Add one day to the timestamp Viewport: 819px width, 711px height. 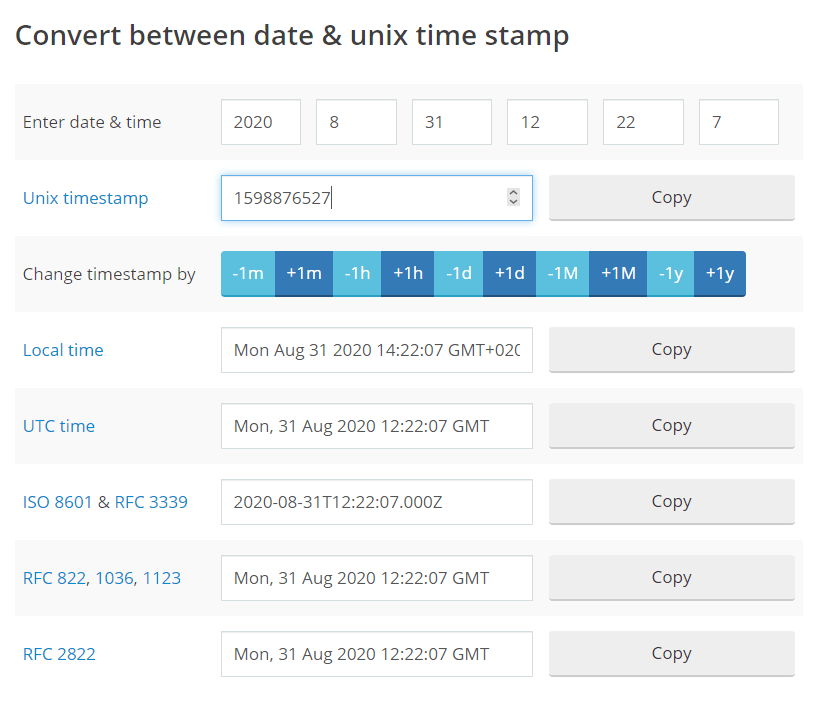(x=509, y=273)
